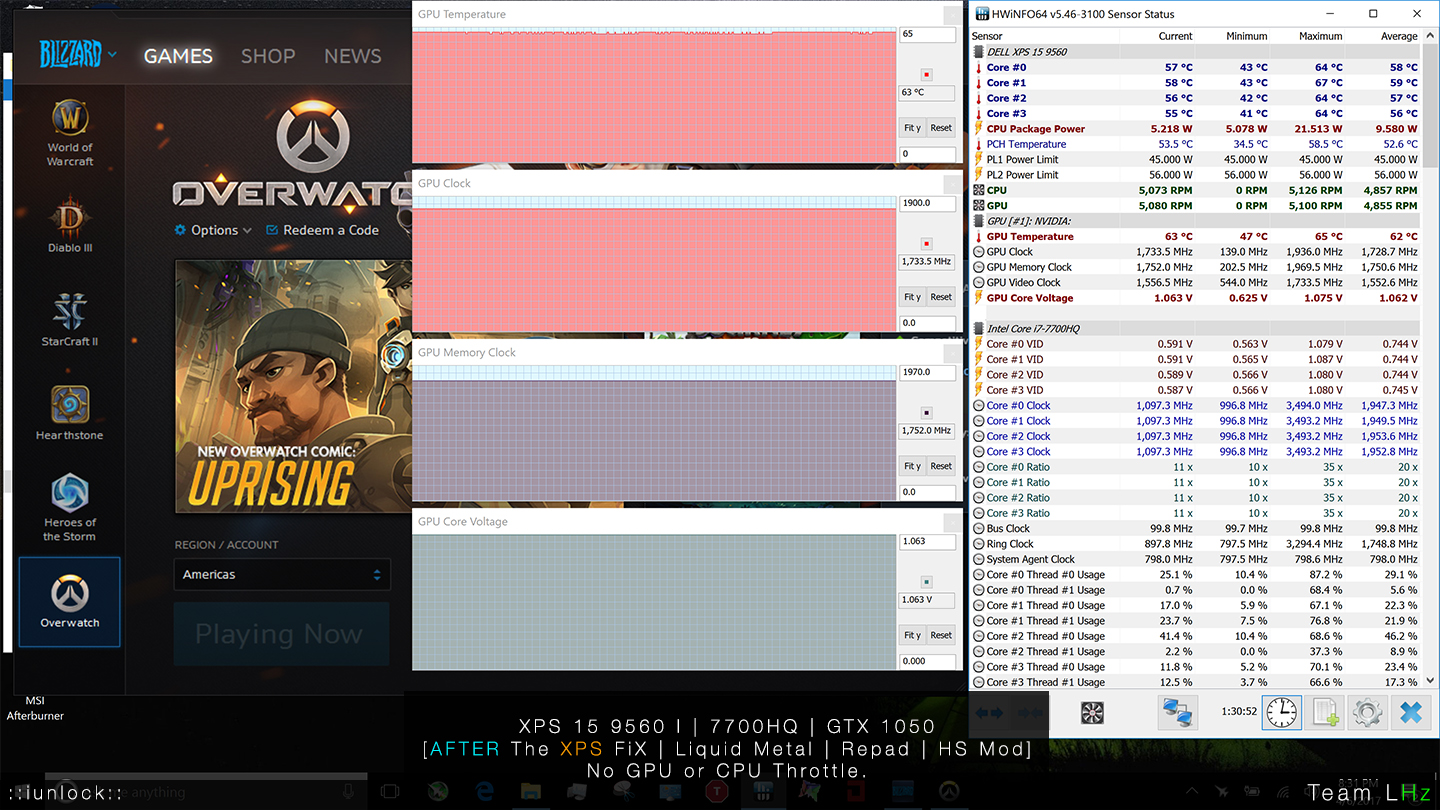Click the Minimum column header
Image resolution: width=1440 pixels, height=810 pixels.
[x=1233, y=36]
